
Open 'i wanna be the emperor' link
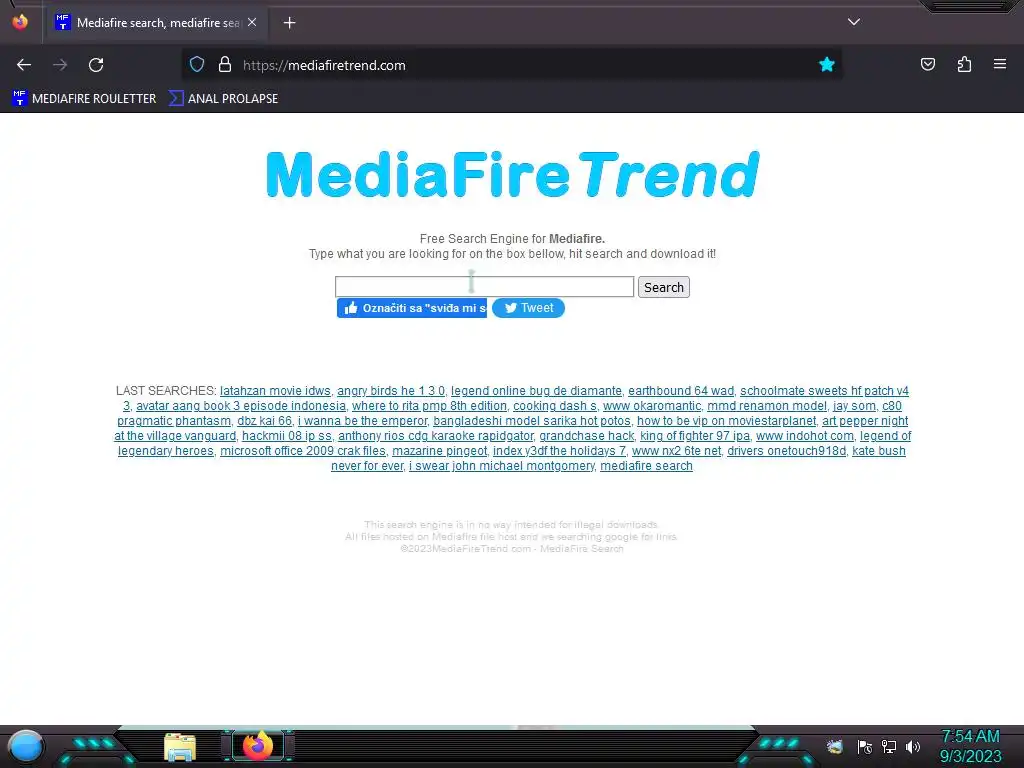pos(362,421)
